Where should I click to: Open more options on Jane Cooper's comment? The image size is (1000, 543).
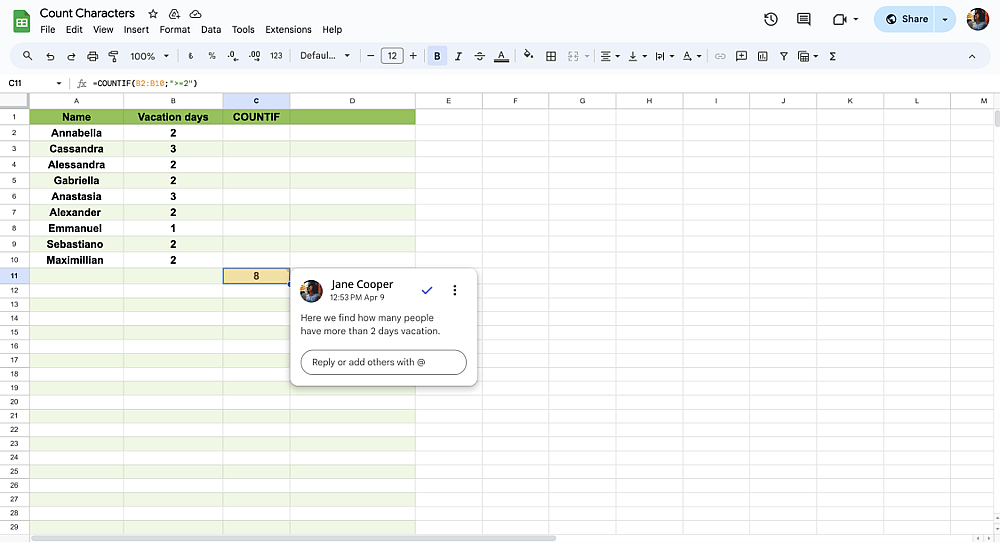[455, 290]
